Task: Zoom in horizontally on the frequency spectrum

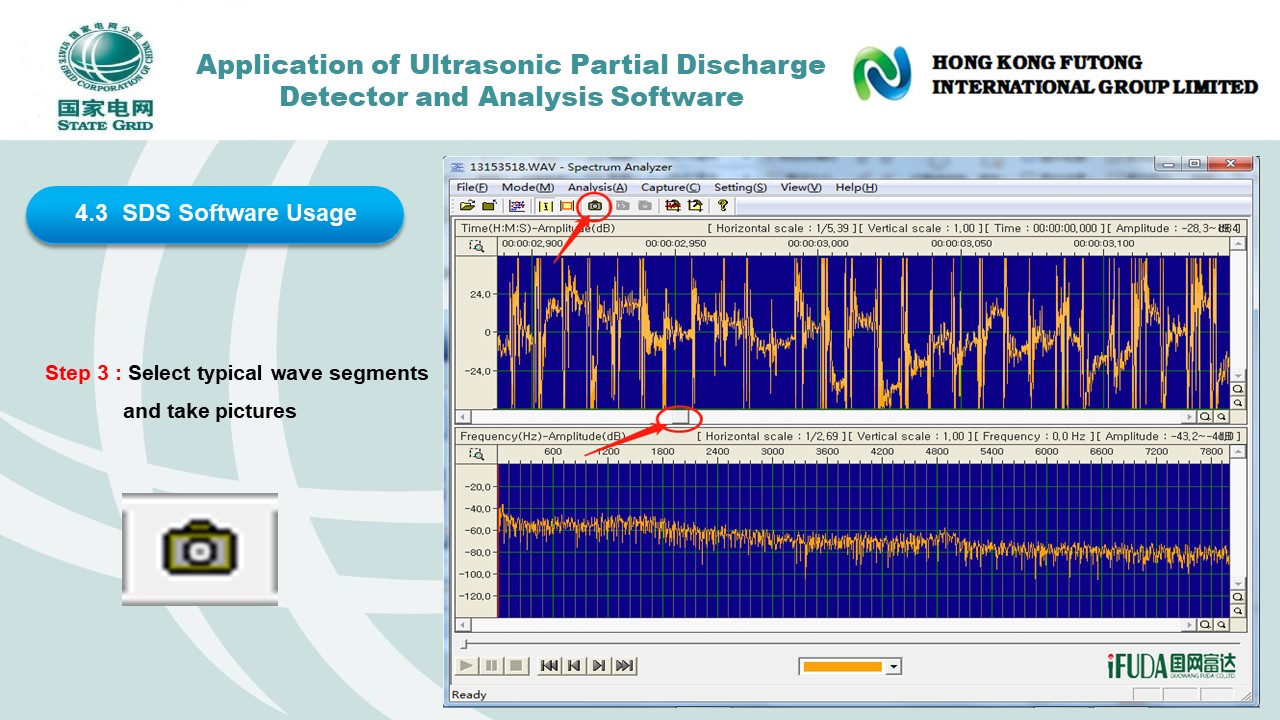Action: point(1205,625)
